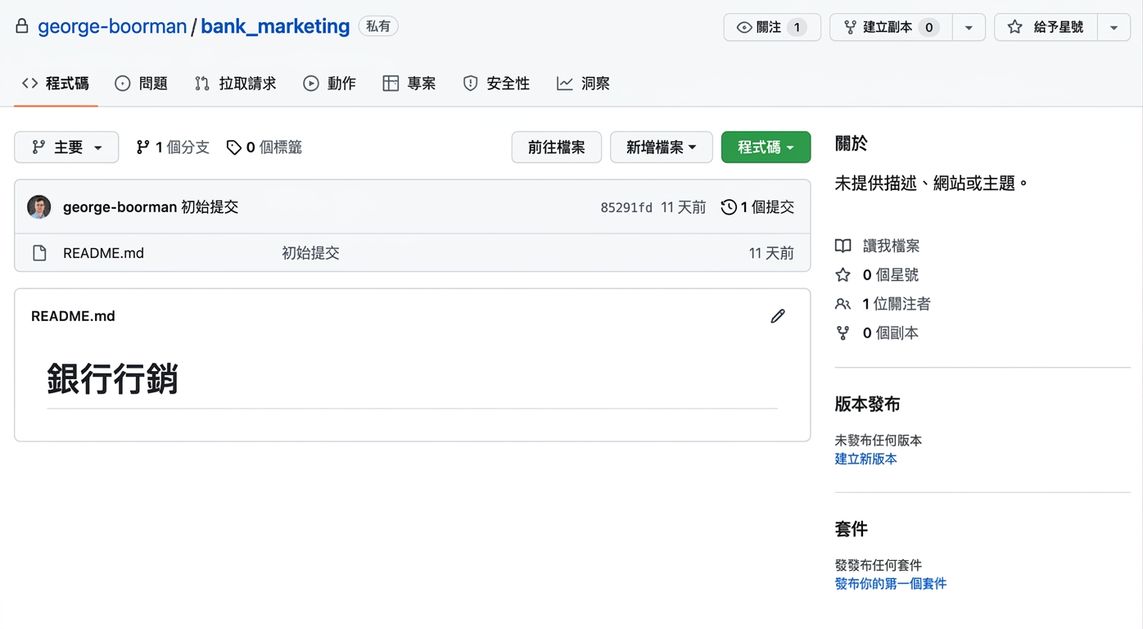Image resolution: width=1143 pixels, height=629 pixels.
Task: Open the 讀我檔案 readme link in About
Action: click(x=878, y=246)
